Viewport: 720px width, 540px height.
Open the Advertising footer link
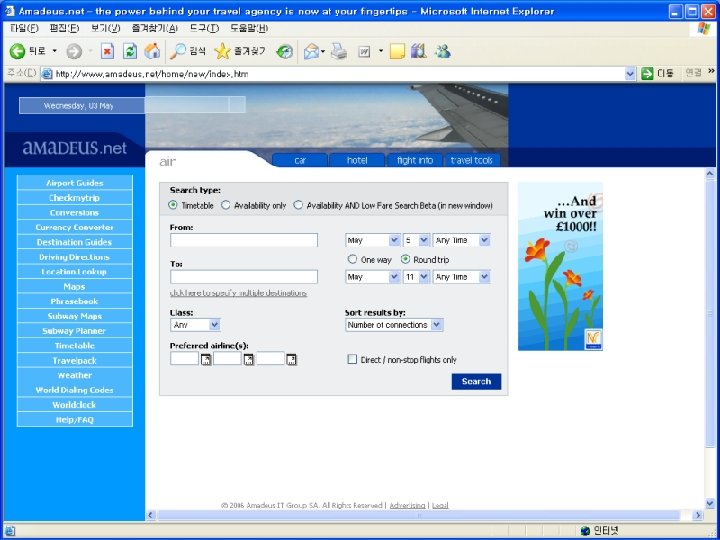[x=407, y=505]
